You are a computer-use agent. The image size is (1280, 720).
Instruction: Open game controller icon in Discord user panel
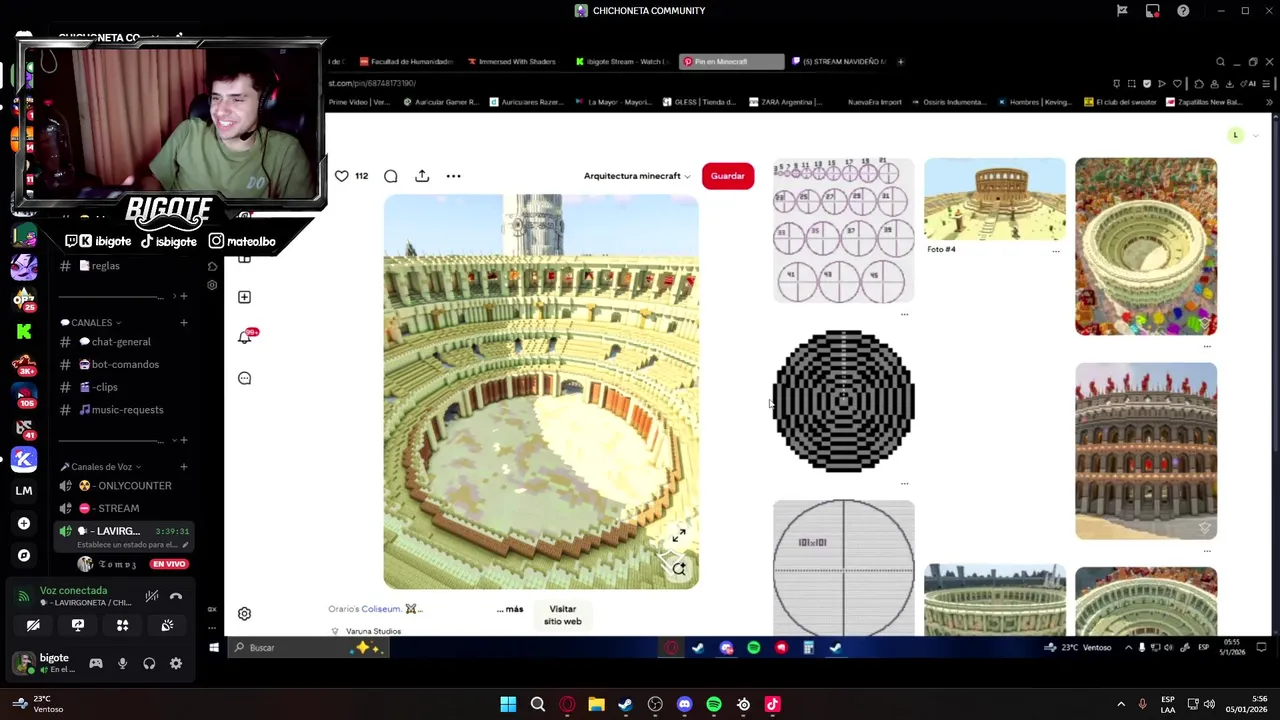(x=96, y=663)
